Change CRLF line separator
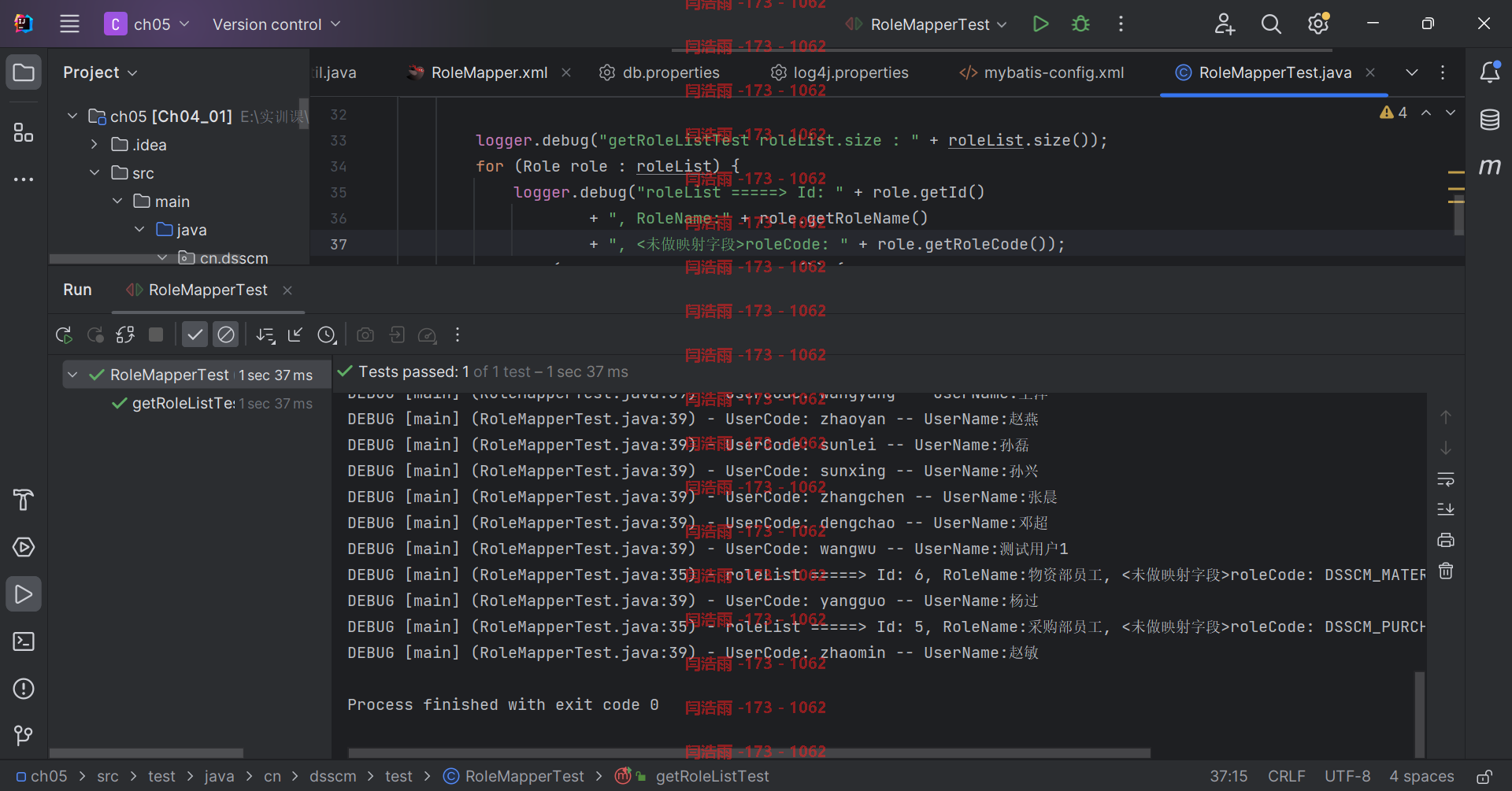 (x=1286, y=776)
